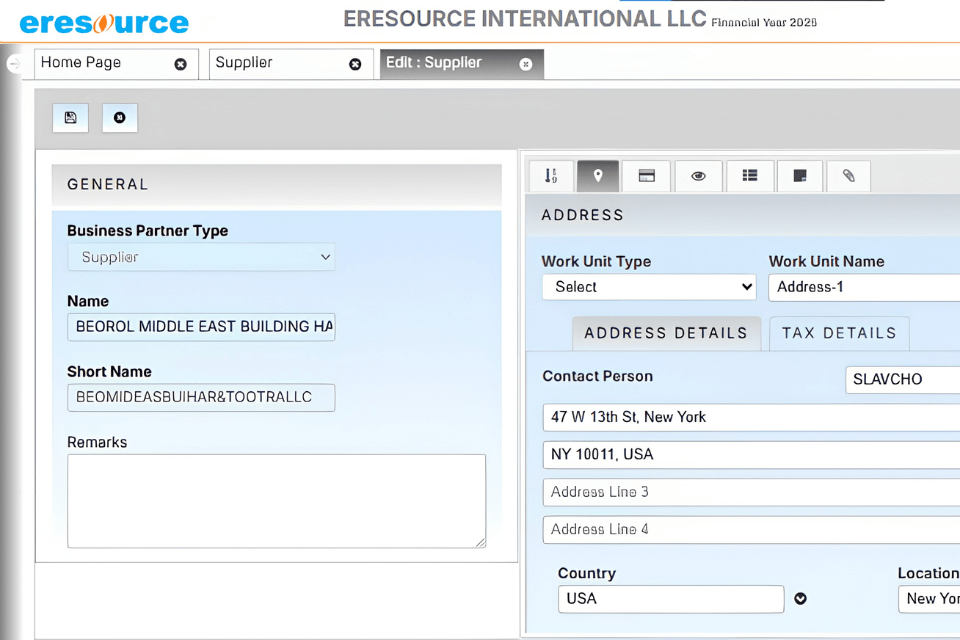This screenshot has height=640, width=960.
Task: Close the Edit : Supplier tab
Action: (x=526, y=64)
